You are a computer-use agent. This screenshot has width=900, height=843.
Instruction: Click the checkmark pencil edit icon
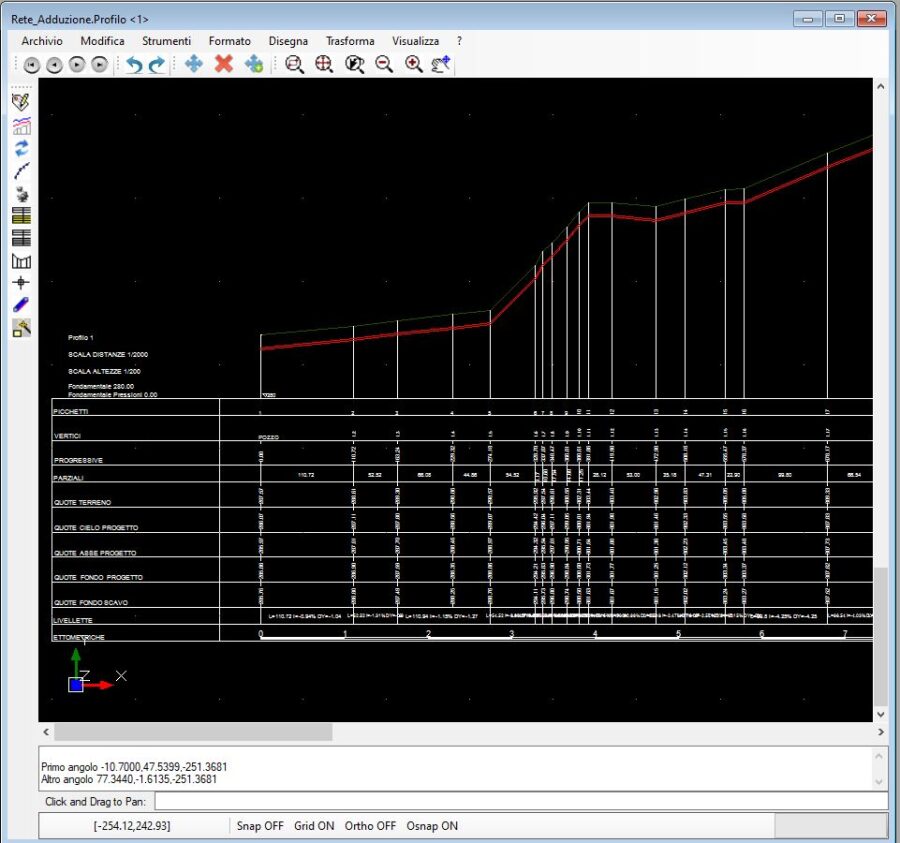point(21,102)
